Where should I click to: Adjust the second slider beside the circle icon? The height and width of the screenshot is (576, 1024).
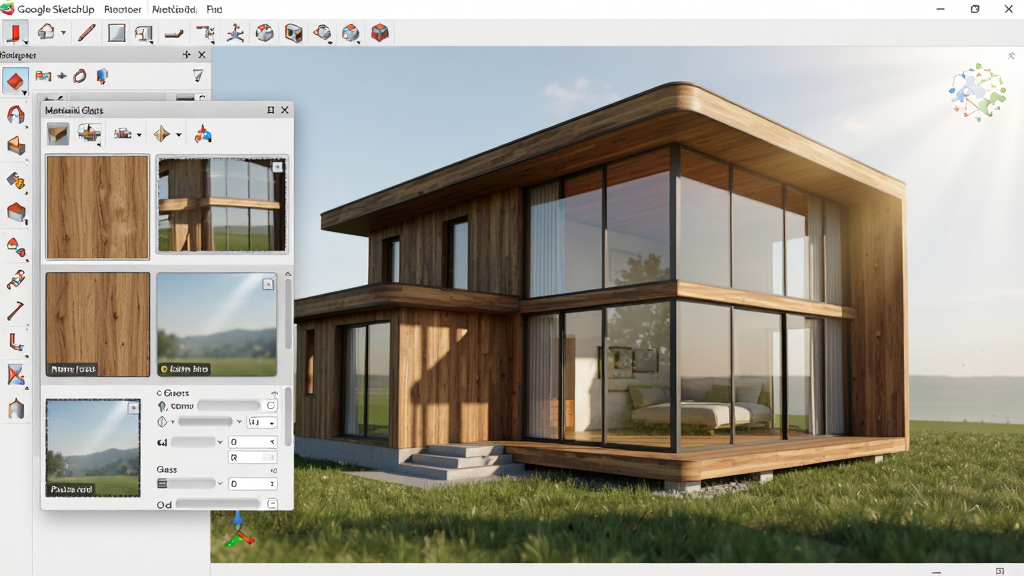pos(205,422)
